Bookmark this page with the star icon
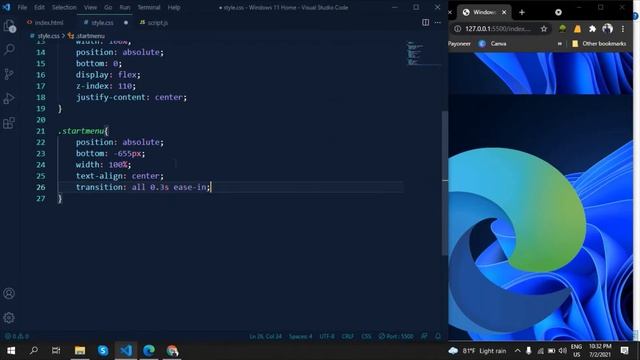Screen dimensions: 640x360 pyautogui.click(x=544, y=29)
